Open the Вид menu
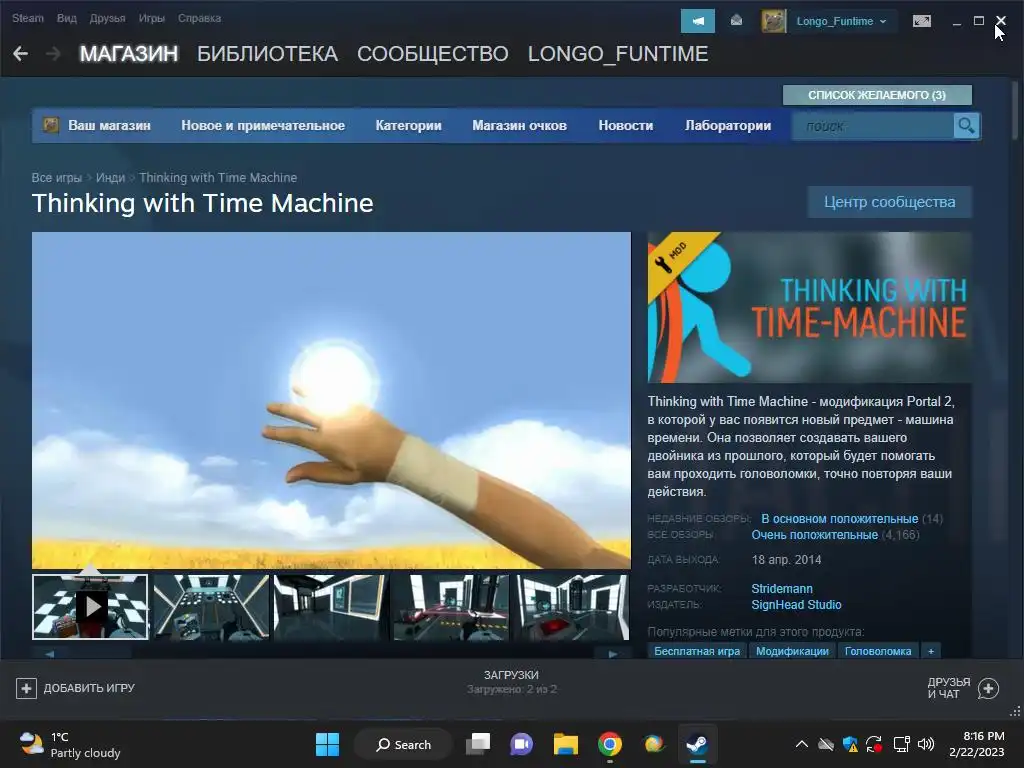Image resolution: width=1024 pixels, height=768 pixels. pyautogui.click(x=67, y=18)
